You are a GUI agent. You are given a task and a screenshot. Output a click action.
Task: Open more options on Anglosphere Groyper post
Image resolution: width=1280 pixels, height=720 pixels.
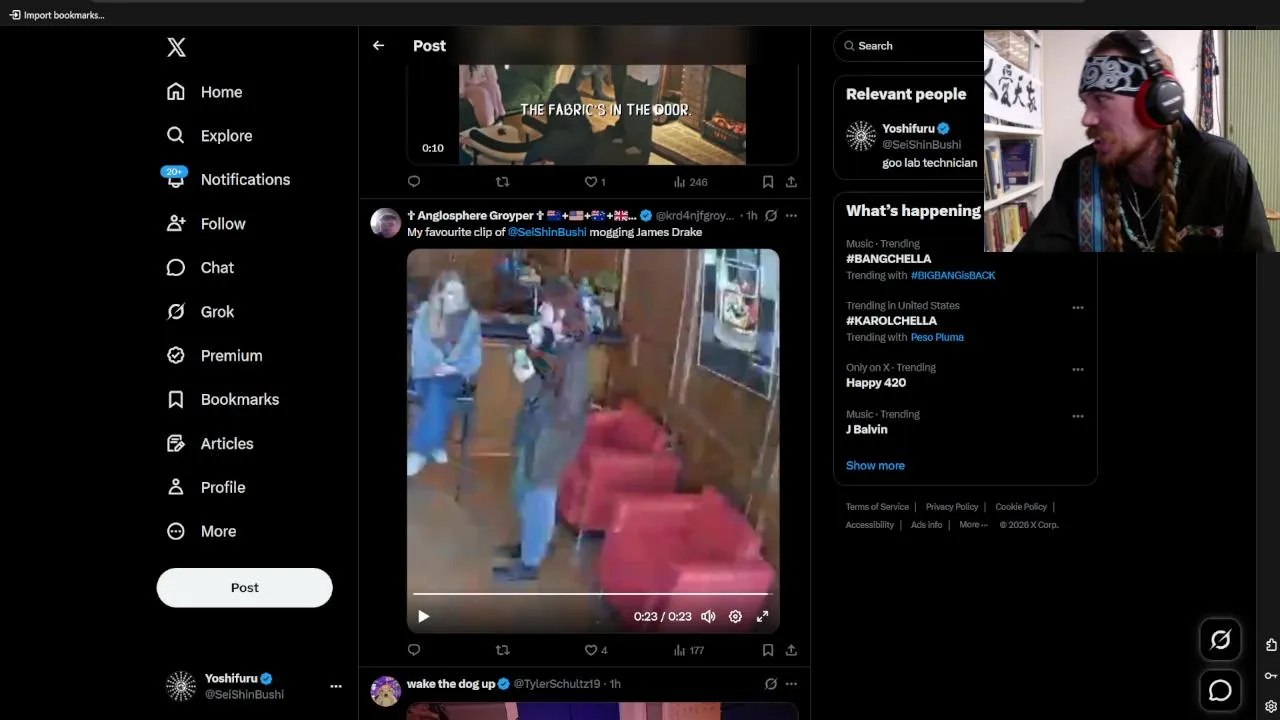tap(791, 215)
